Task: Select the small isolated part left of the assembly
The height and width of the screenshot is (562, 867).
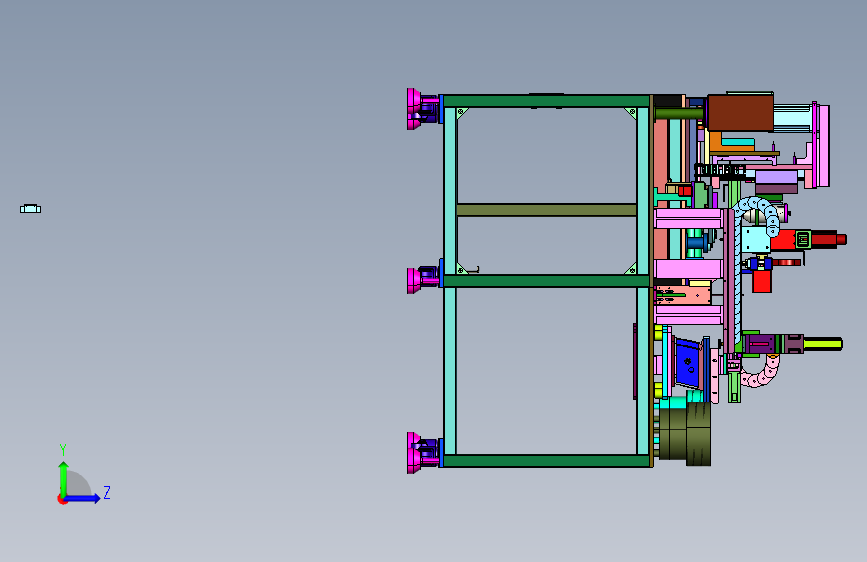Action: [x=30, y=209]
